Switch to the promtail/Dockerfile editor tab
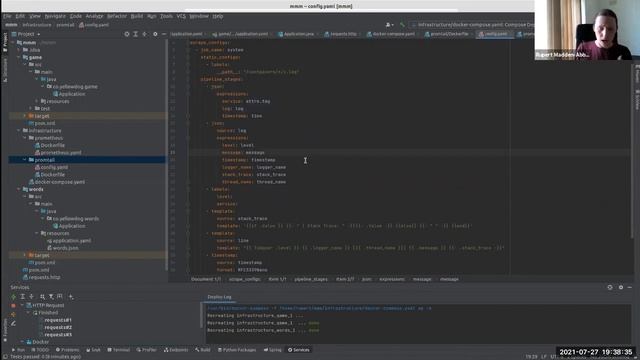The image size is (640, 360). [x=447, y=34]
